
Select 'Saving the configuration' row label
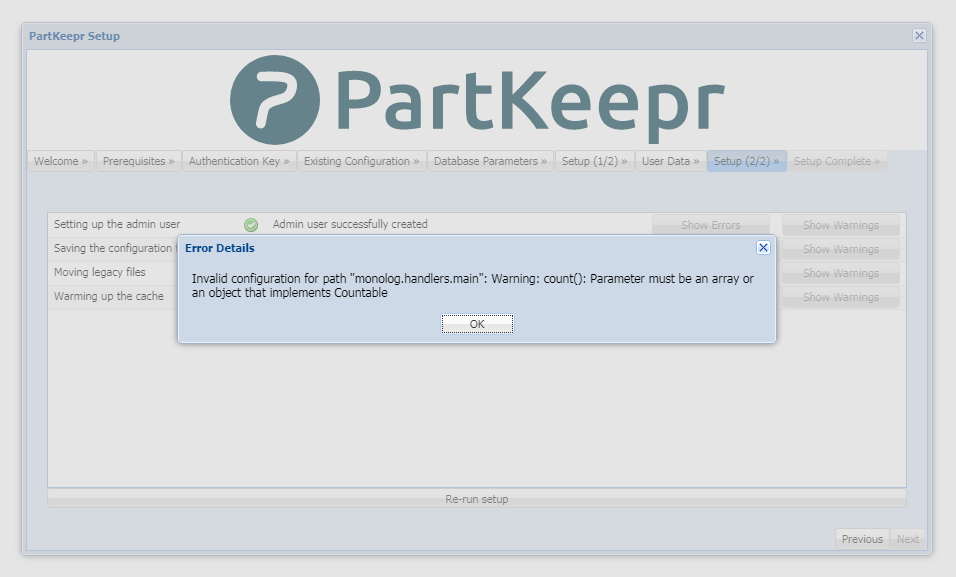(113, 248)
